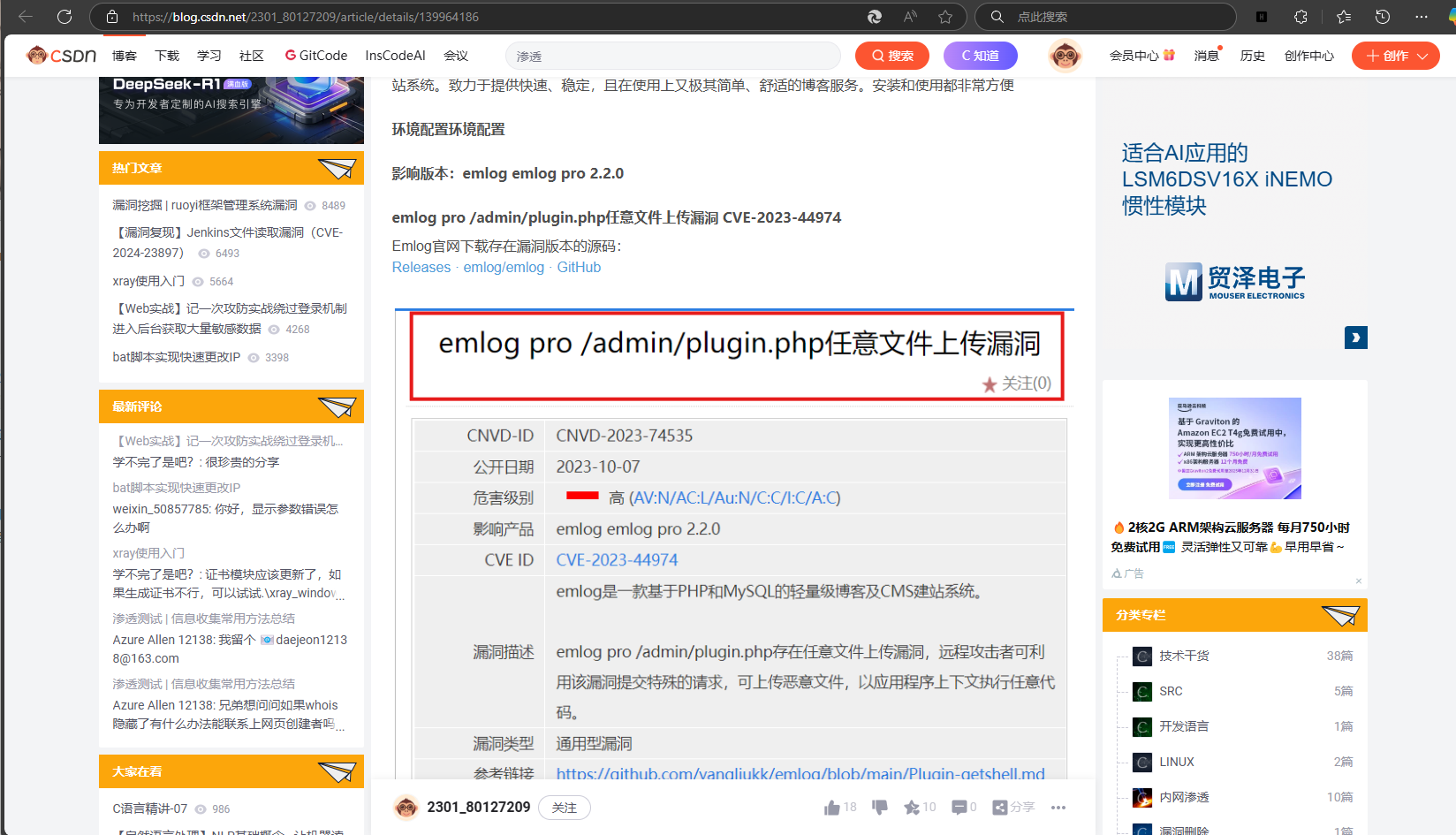
Task: Add page to favorites with the star icon
Action: pyautogui.click(x=945, y=17)
